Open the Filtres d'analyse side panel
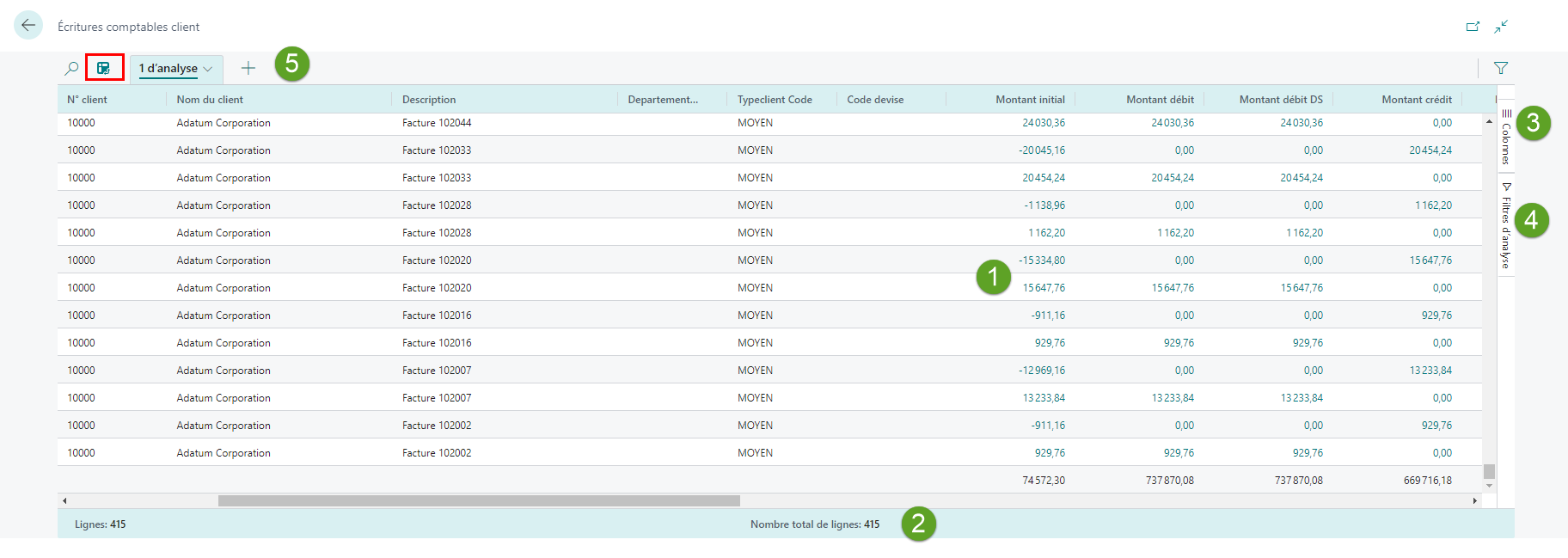The height and width of the screenshot is (558, 1568). click(1506, 225)
